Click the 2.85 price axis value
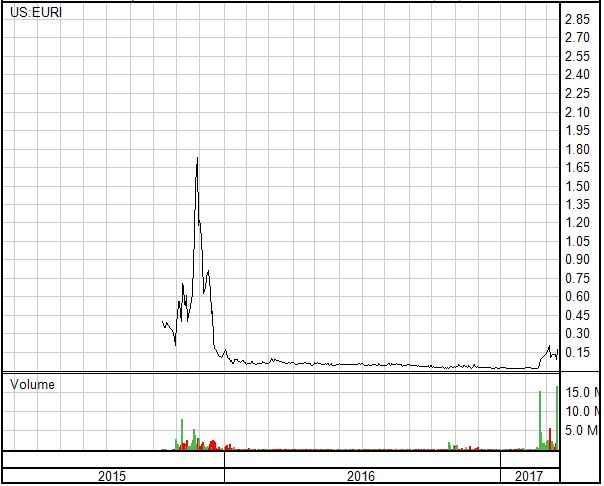604x486 pixels. (x=577, y=19)
